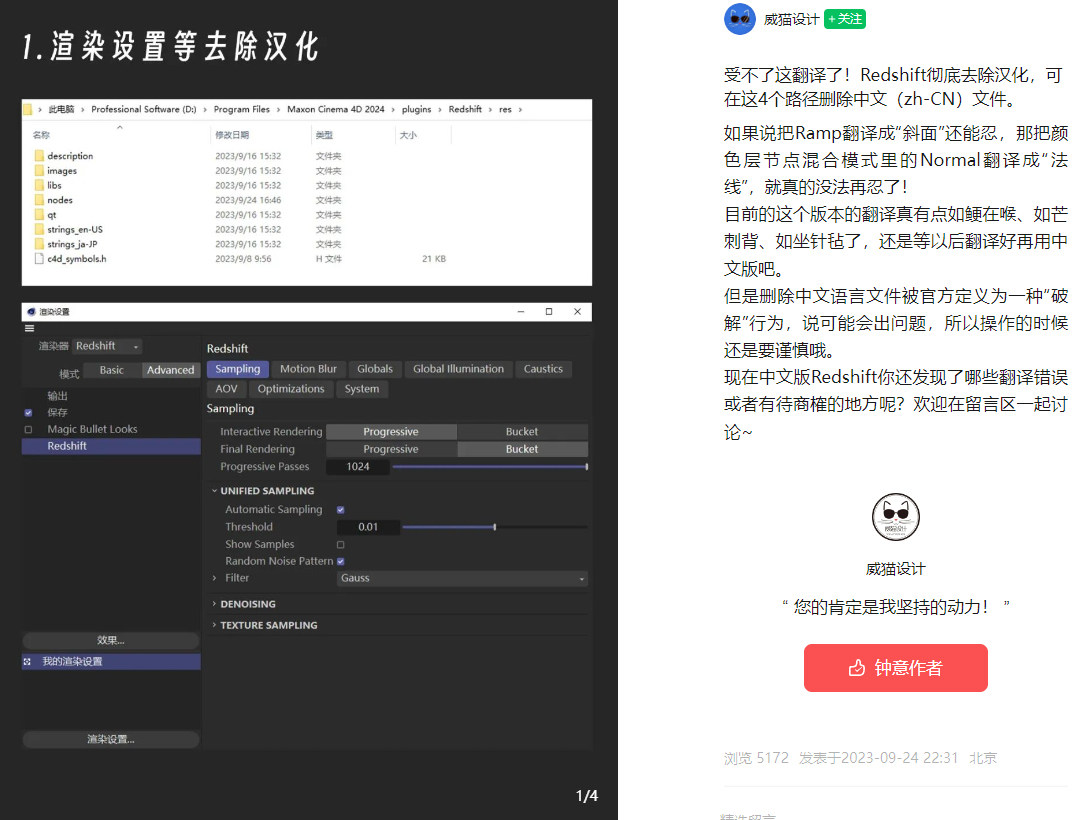Select Redshift in the left settings list
This screenshot has width=1088, height=820.
(111, 446)
